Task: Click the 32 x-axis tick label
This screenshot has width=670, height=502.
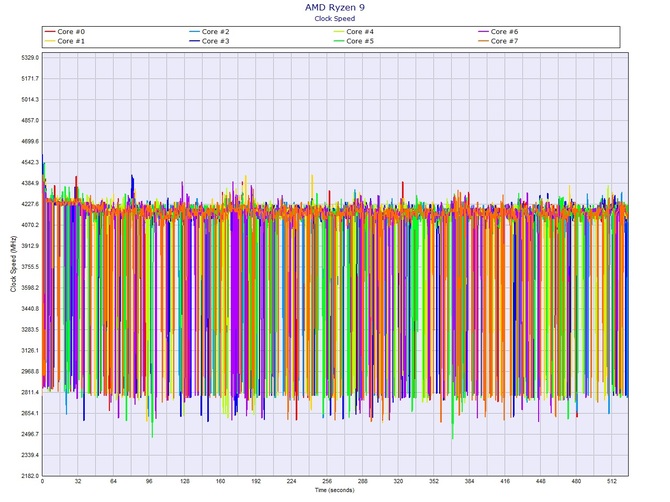Action: (78, 481)
